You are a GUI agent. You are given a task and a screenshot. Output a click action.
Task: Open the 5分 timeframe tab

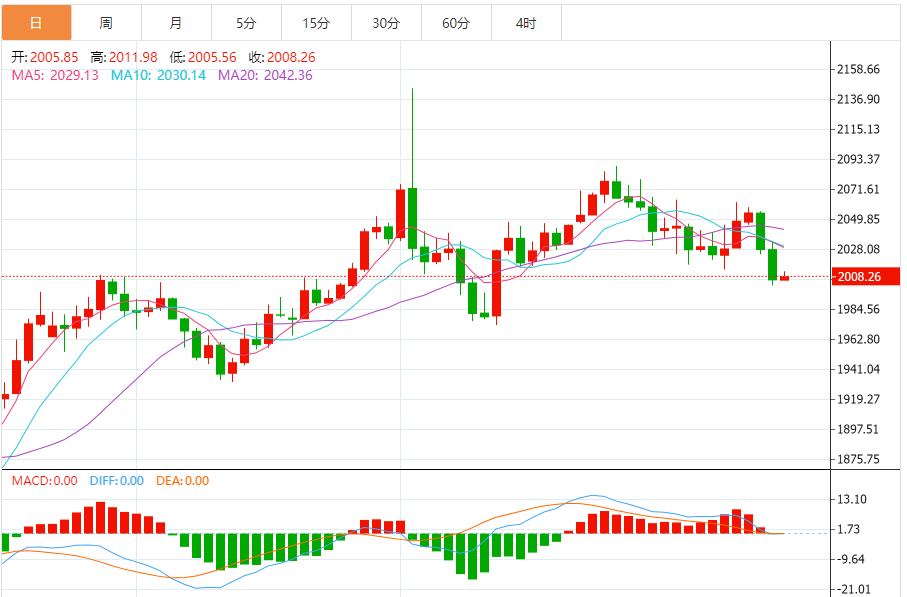(246, 23)
